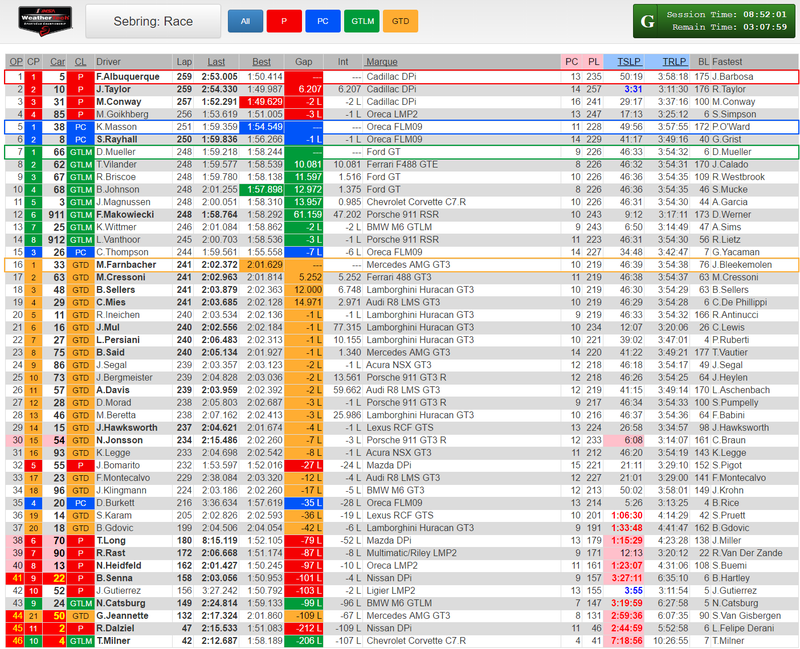Click driver name S.Rayhall
The height and width of the screenshot is (649, 800).
coord(117,139)
